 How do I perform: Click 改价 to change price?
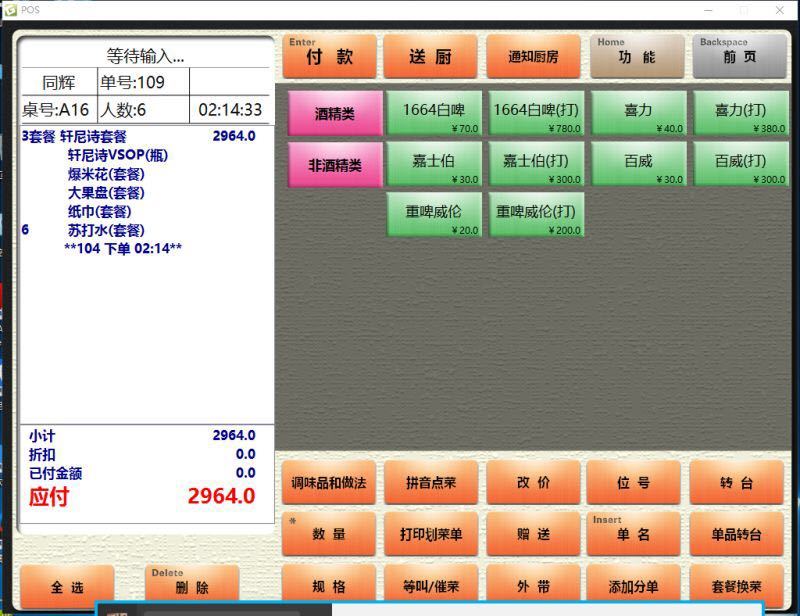(533, 483)
